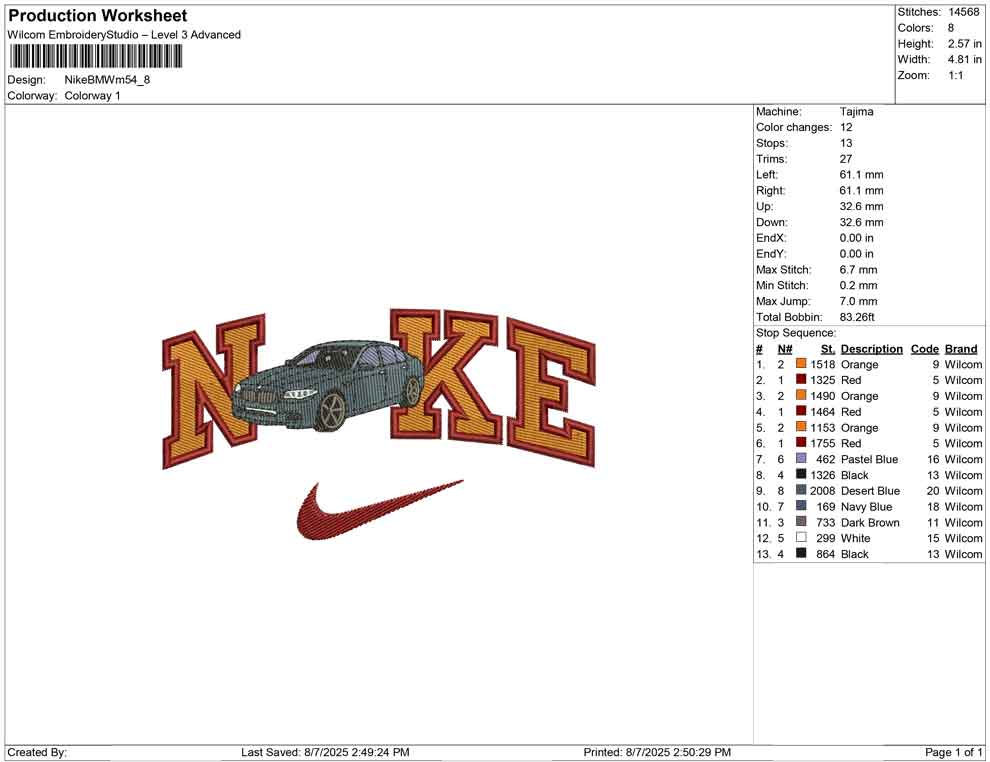
Task: Click the Dark Brown swatch in stop 11
Action: [801, 521]
